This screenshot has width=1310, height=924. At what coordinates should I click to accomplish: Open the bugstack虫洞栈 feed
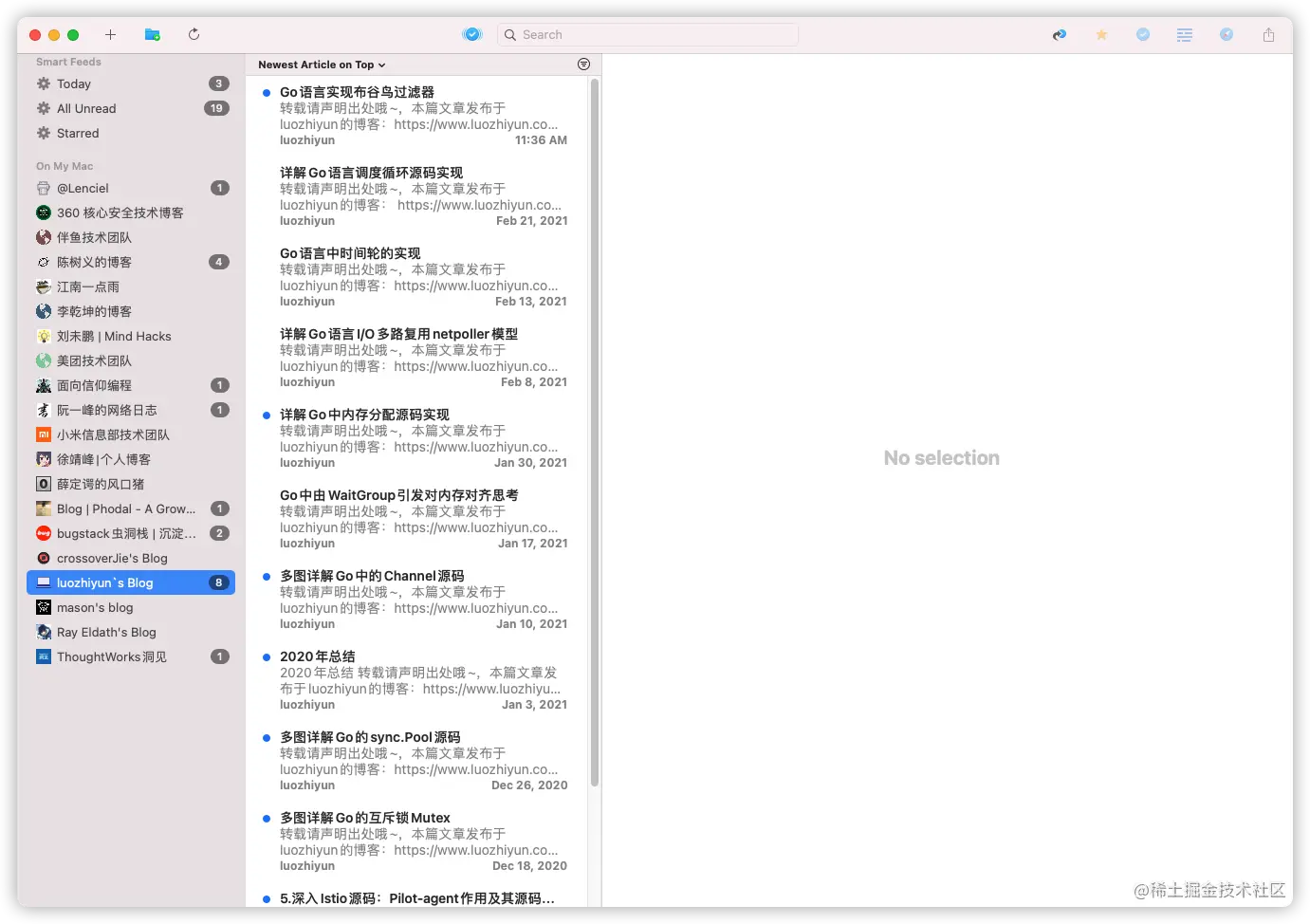pos(131,533)
